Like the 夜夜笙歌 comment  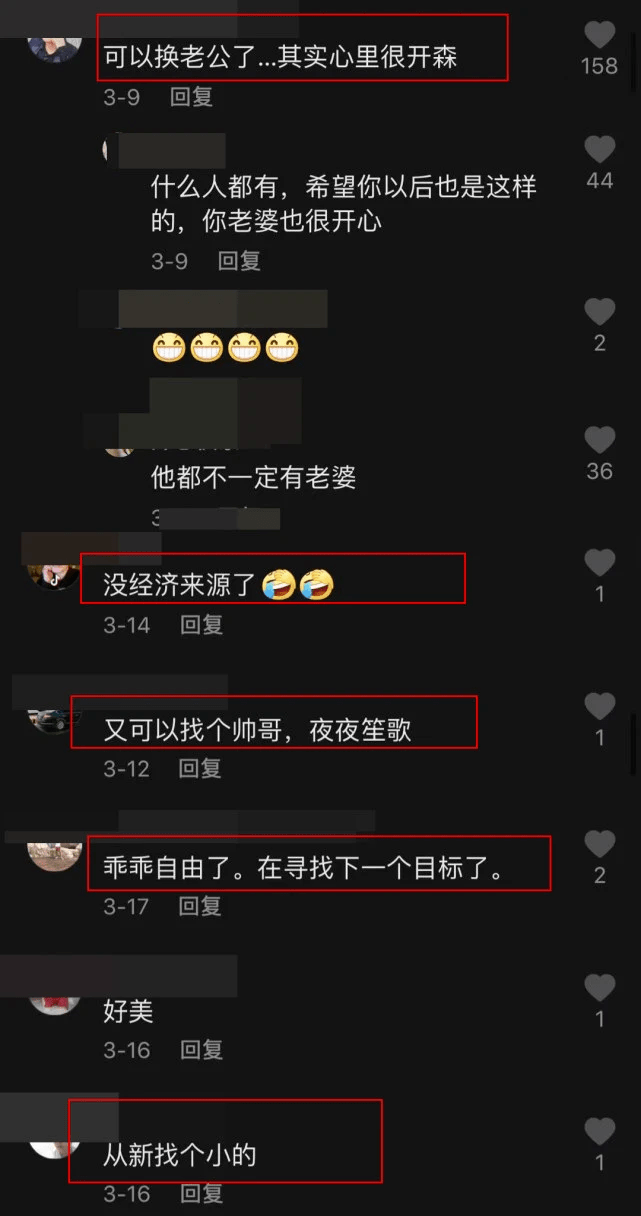click(600, 706)
